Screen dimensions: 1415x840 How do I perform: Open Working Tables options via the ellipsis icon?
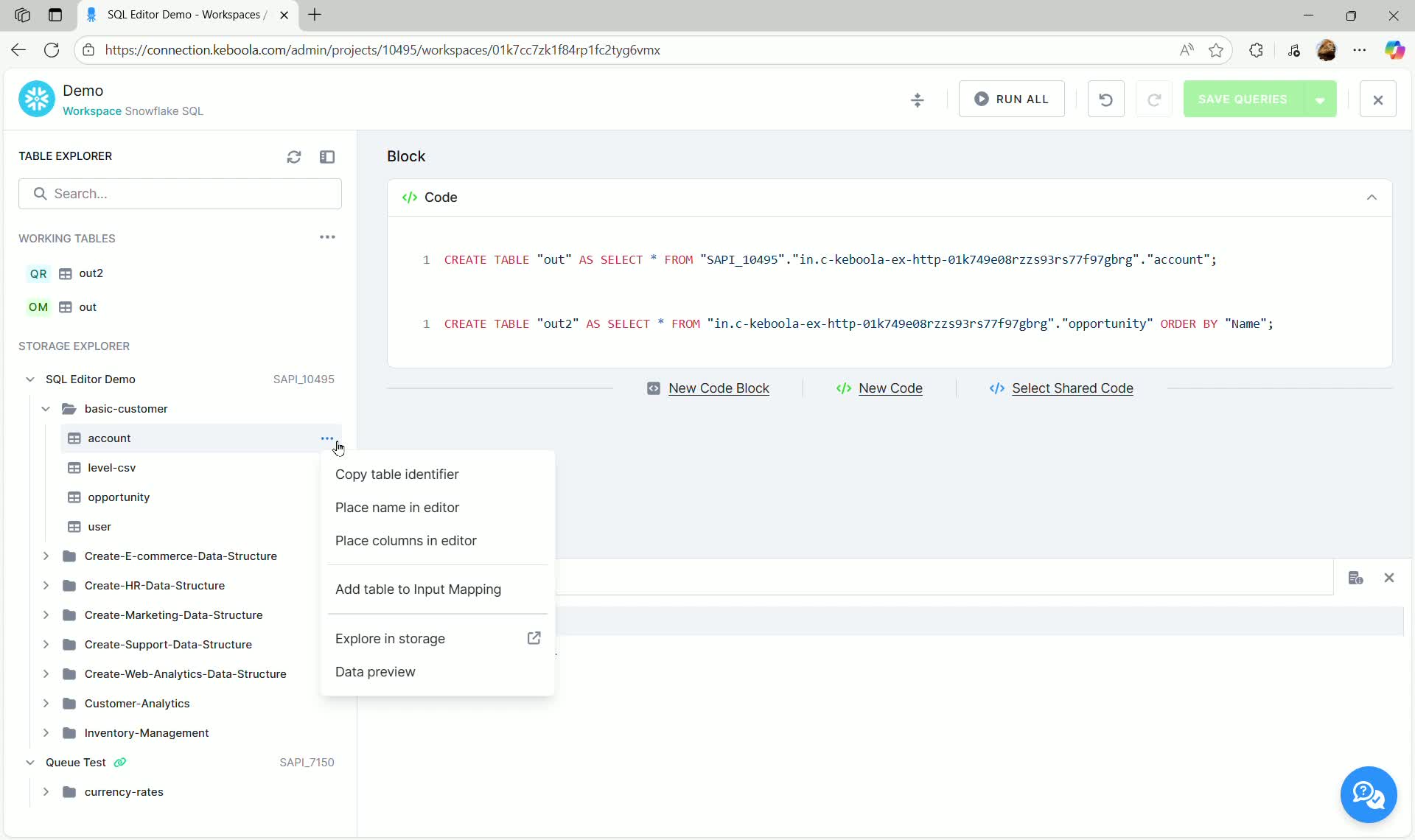tap(327, 237)
